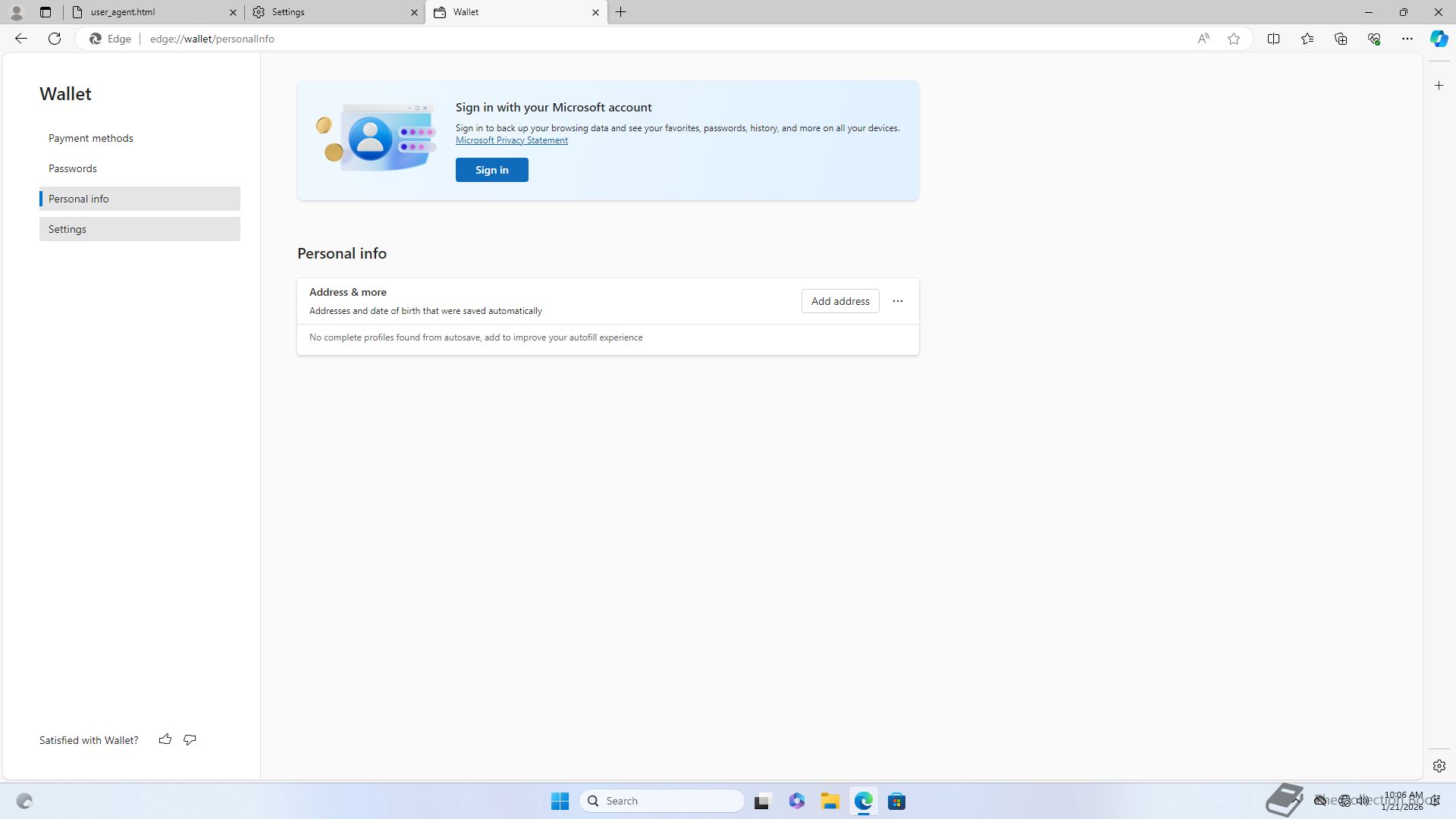Open Edge Settings and more menu
Image resolution: width=1456 pixels, height=819 pixels.
(x=1407, y=39)
